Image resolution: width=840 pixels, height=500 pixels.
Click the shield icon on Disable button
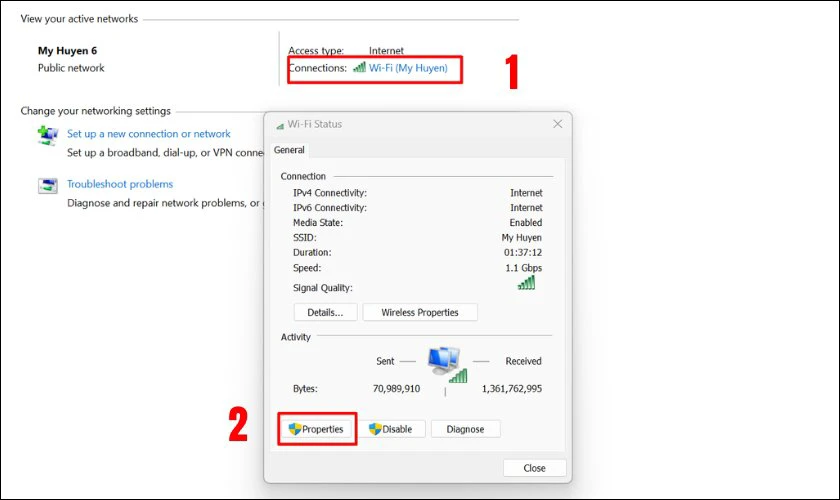[x=375, y=429]
